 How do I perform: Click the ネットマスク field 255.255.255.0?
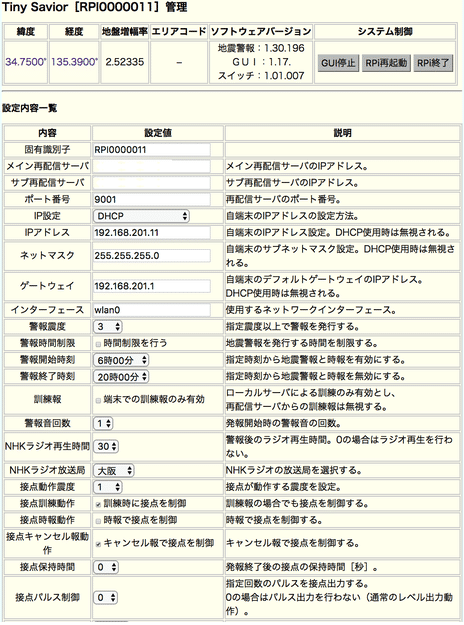(x=151, y=256)
